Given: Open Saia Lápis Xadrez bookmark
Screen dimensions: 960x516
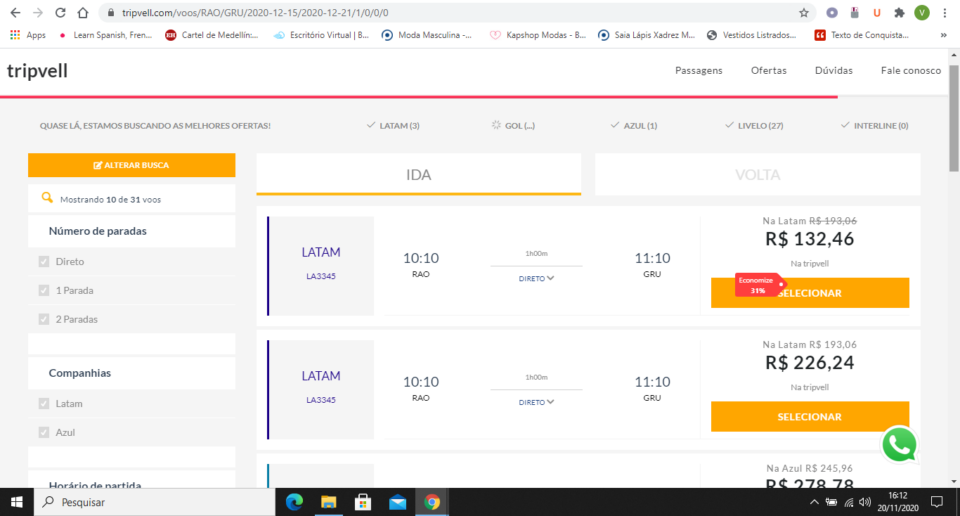Looking at the screenshot, I should [647, 35].
